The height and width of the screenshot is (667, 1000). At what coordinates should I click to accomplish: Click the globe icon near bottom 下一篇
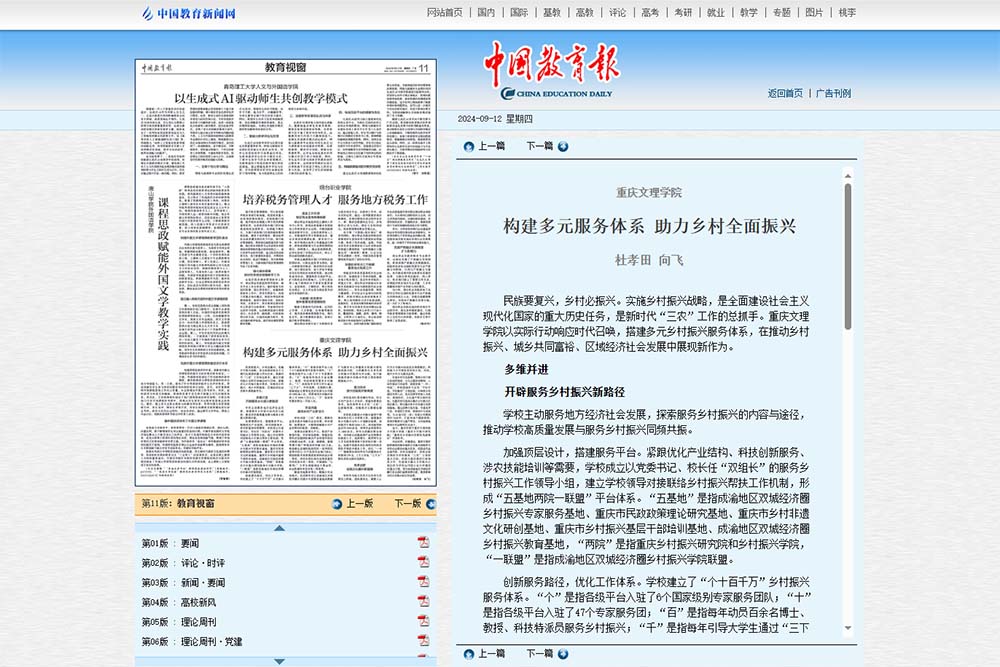(x=563, y=652)
